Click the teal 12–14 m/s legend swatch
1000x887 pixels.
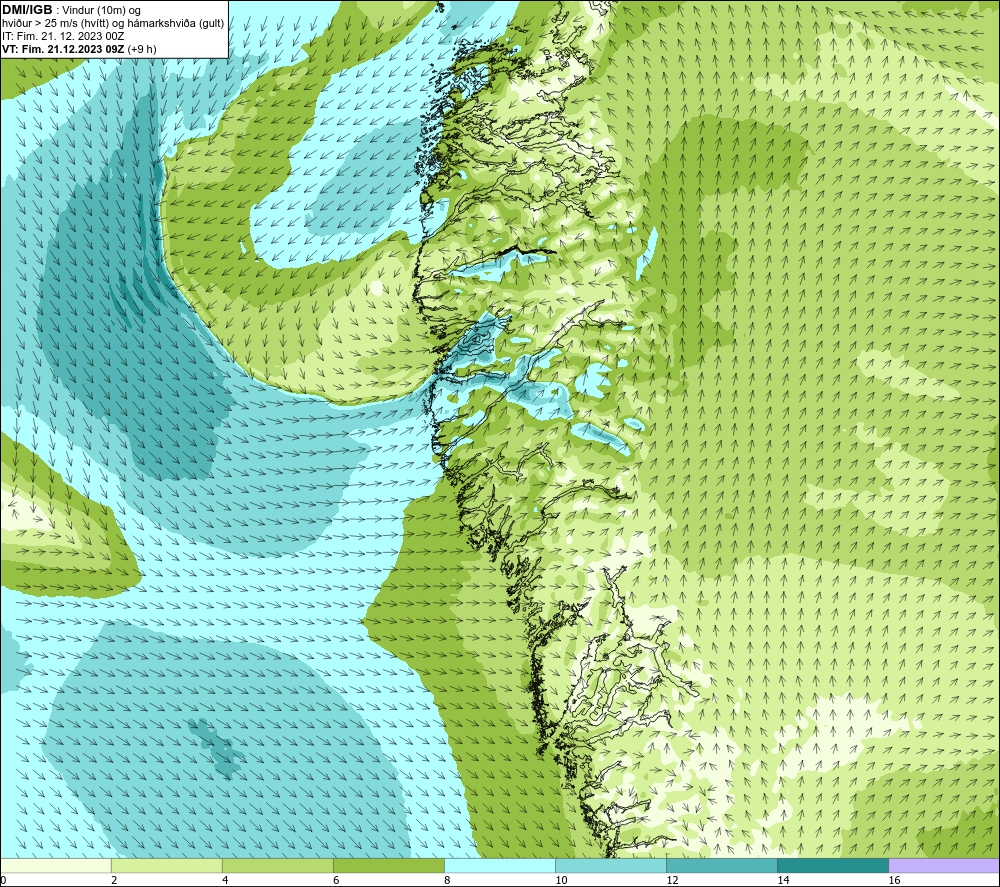[x=722, y=865]
